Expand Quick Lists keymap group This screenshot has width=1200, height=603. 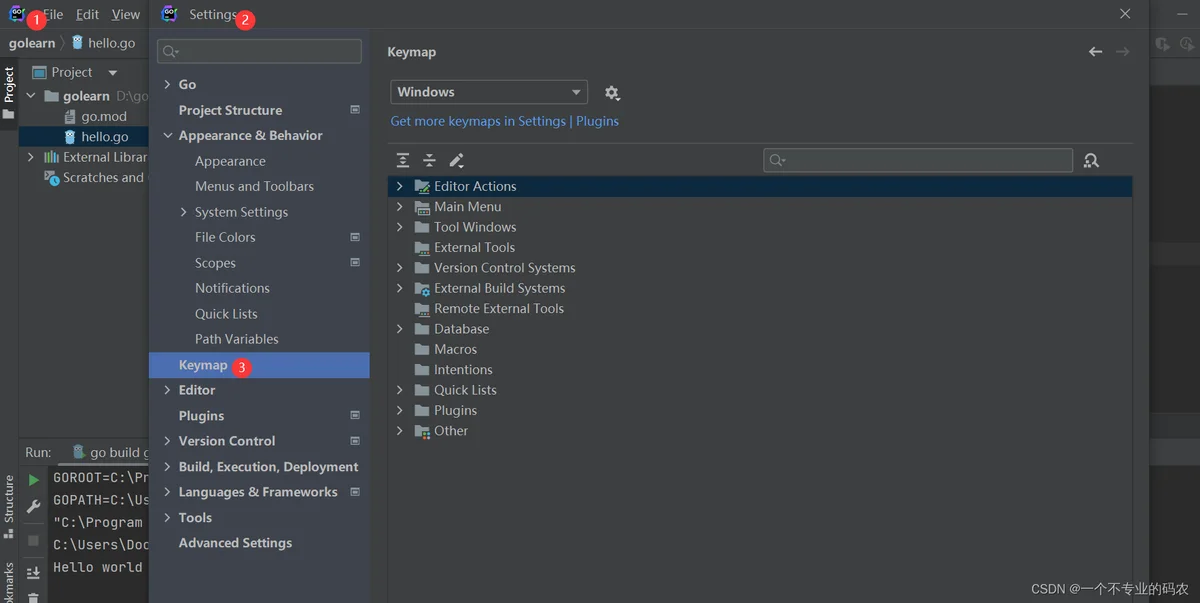coord(400,390)
